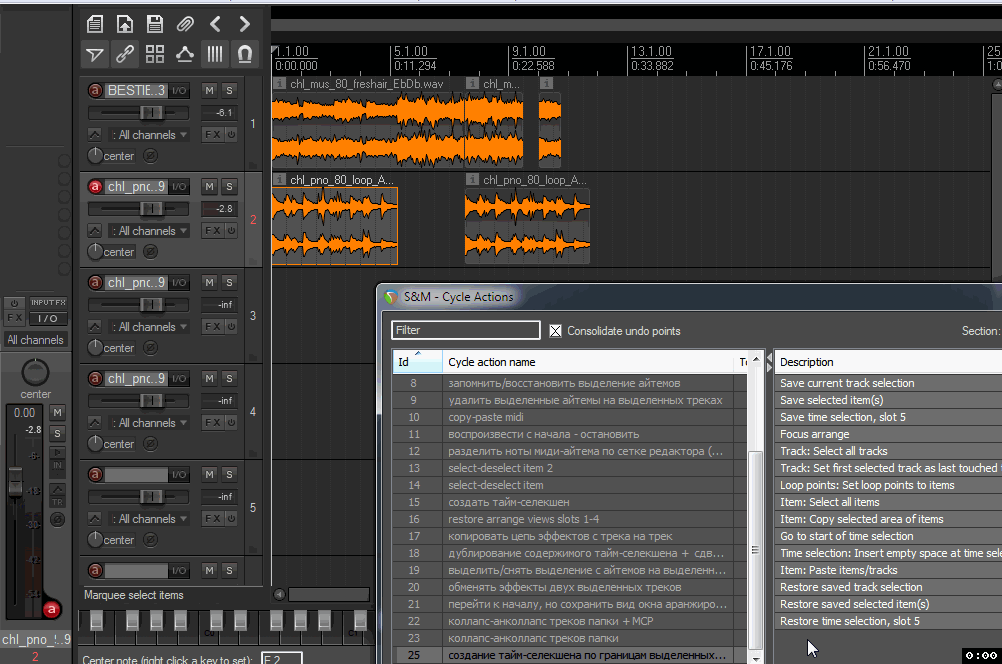The image size is (1002, 664).
Task: Solo track 4
Action: click(229, 378)
